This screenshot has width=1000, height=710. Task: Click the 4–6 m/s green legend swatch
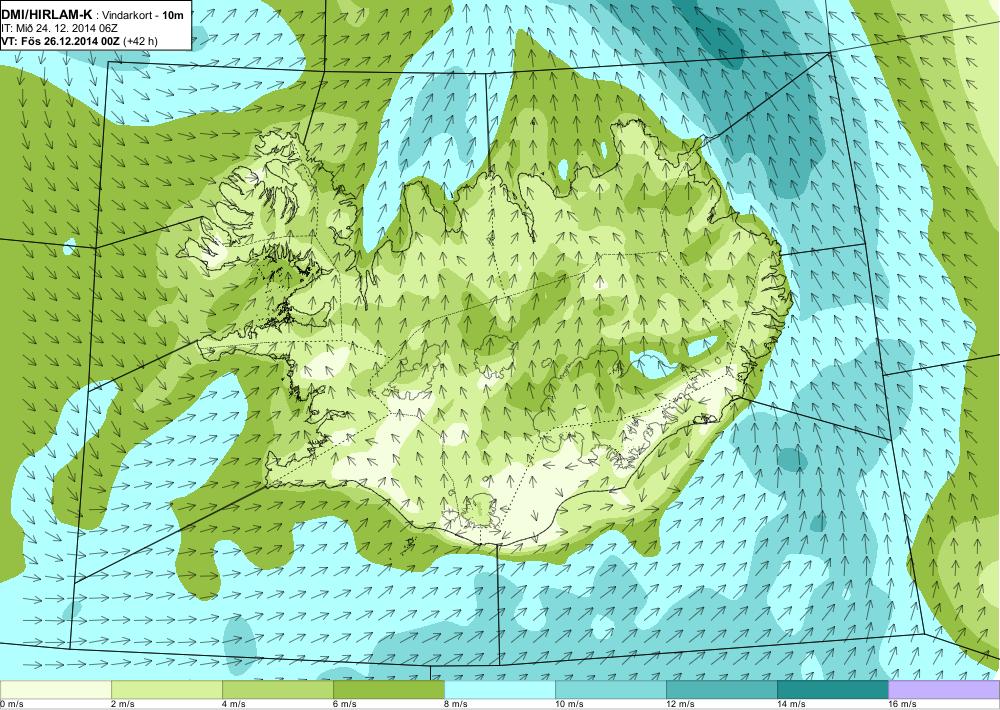(278, 690)
